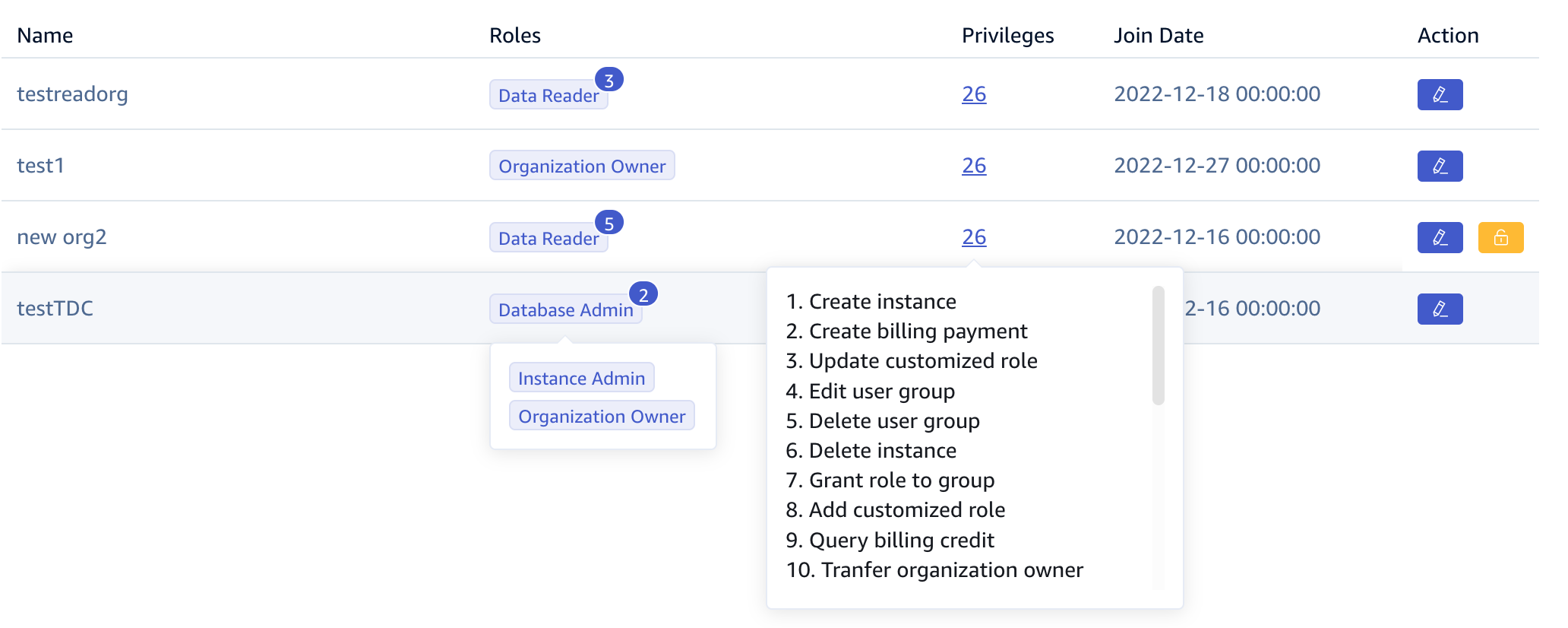Open privileges link 26 for testreadorg

[x=973, y=94]
